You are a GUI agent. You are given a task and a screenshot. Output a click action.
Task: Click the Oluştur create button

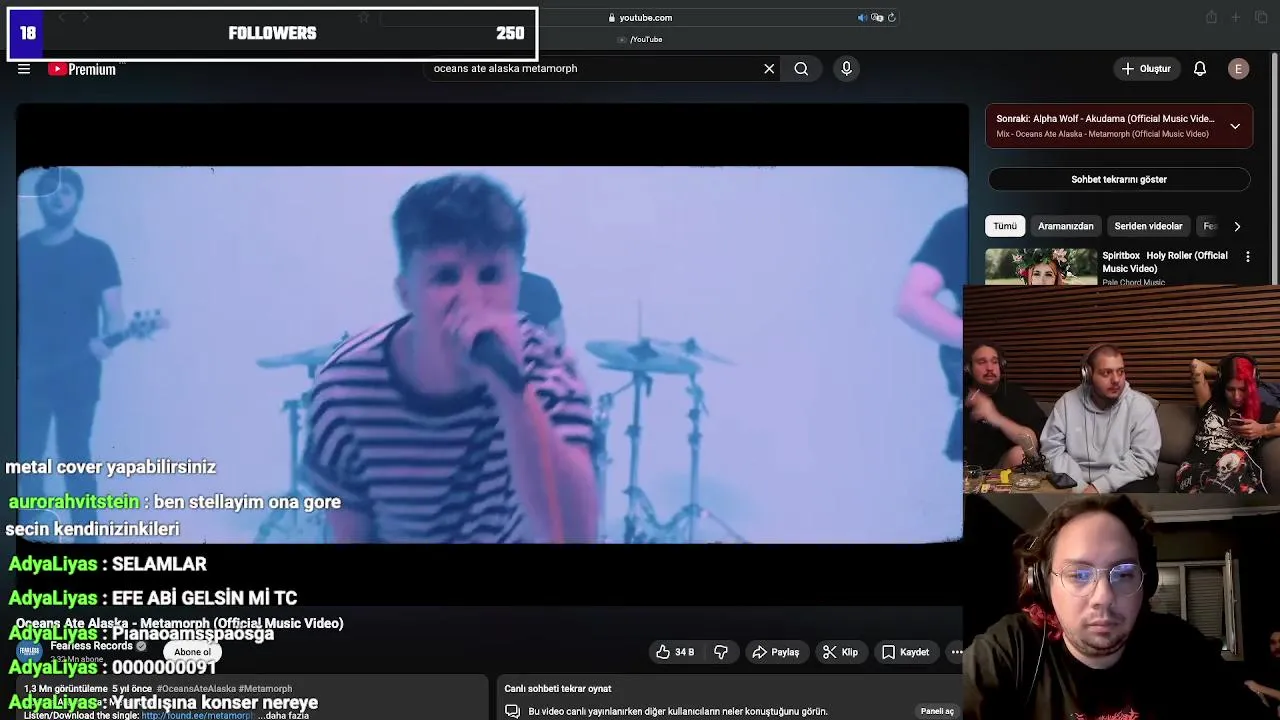point(1146,69)
